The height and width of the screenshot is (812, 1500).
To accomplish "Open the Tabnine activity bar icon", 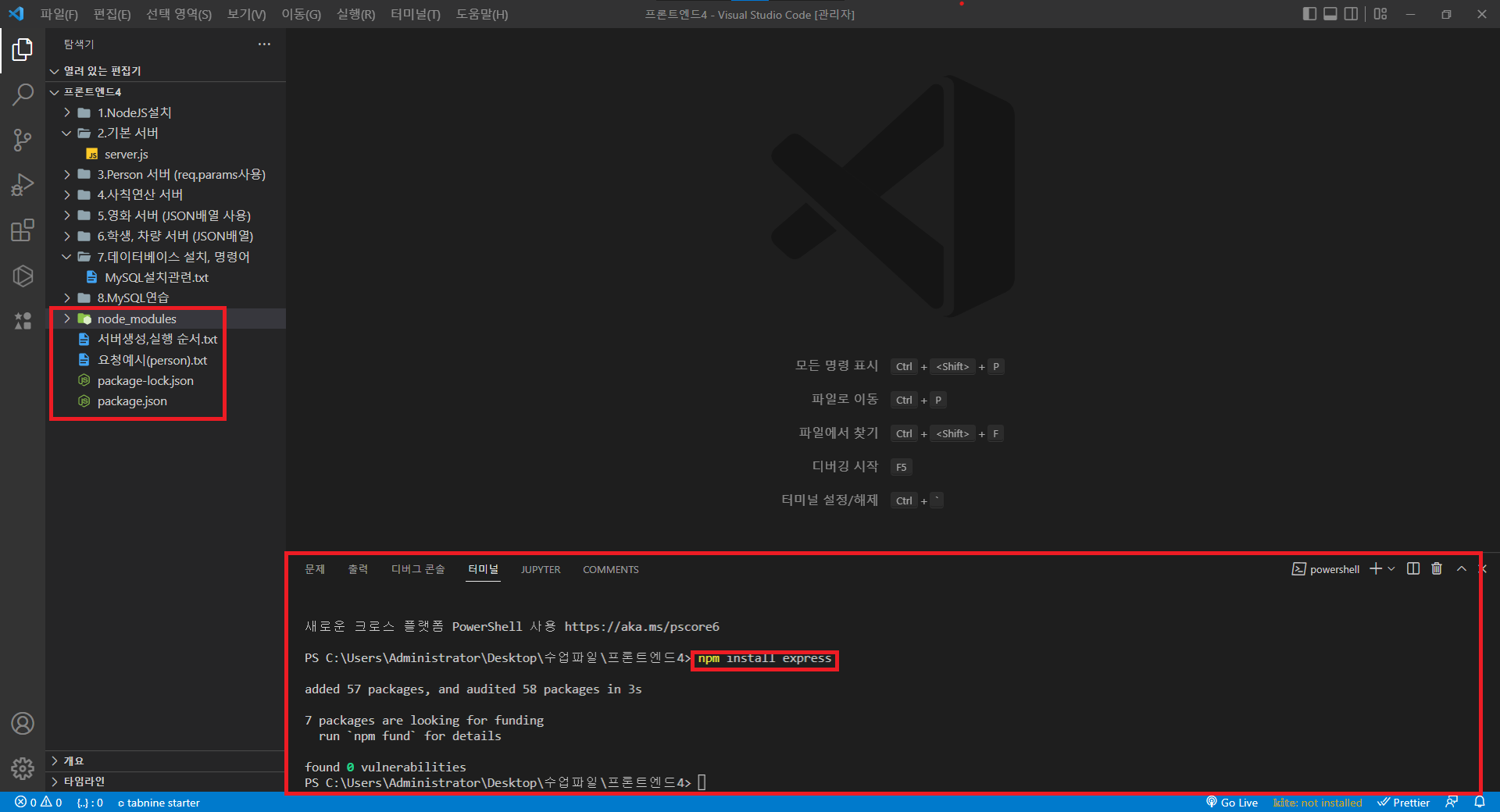I will (23, 321).
